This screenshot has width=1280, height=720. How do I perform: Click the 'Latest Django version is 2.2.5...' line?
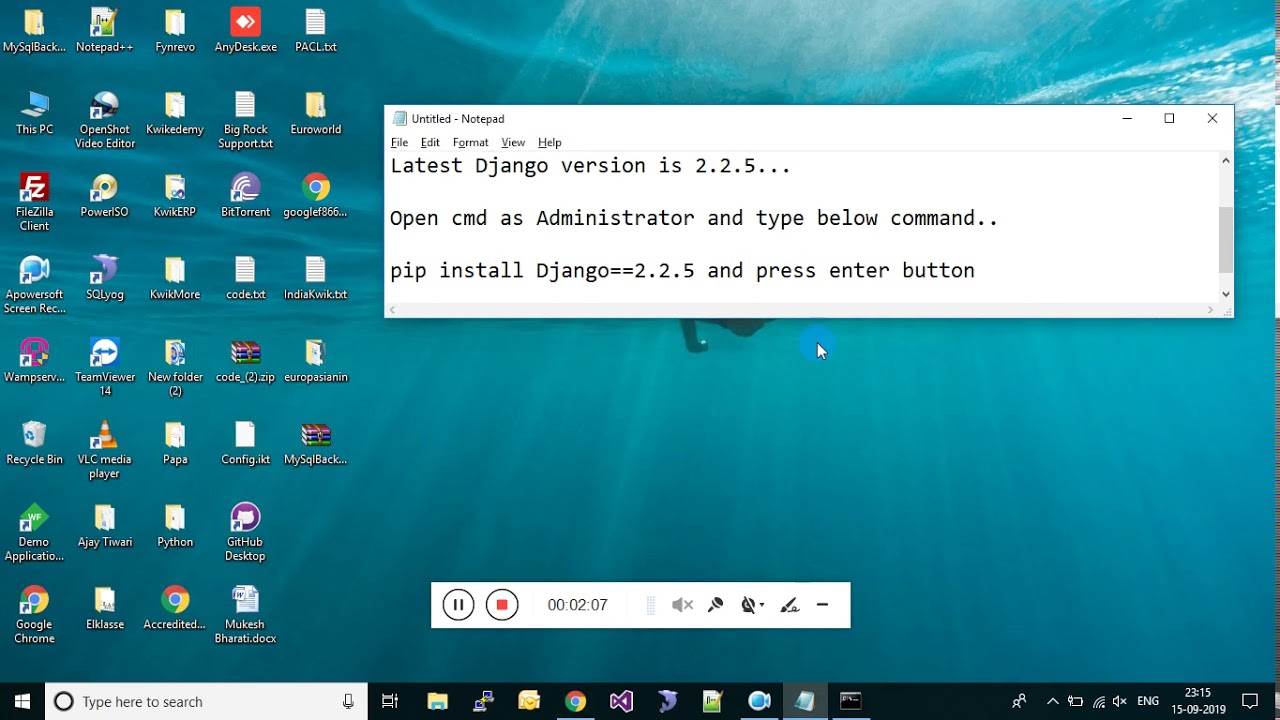590,166
